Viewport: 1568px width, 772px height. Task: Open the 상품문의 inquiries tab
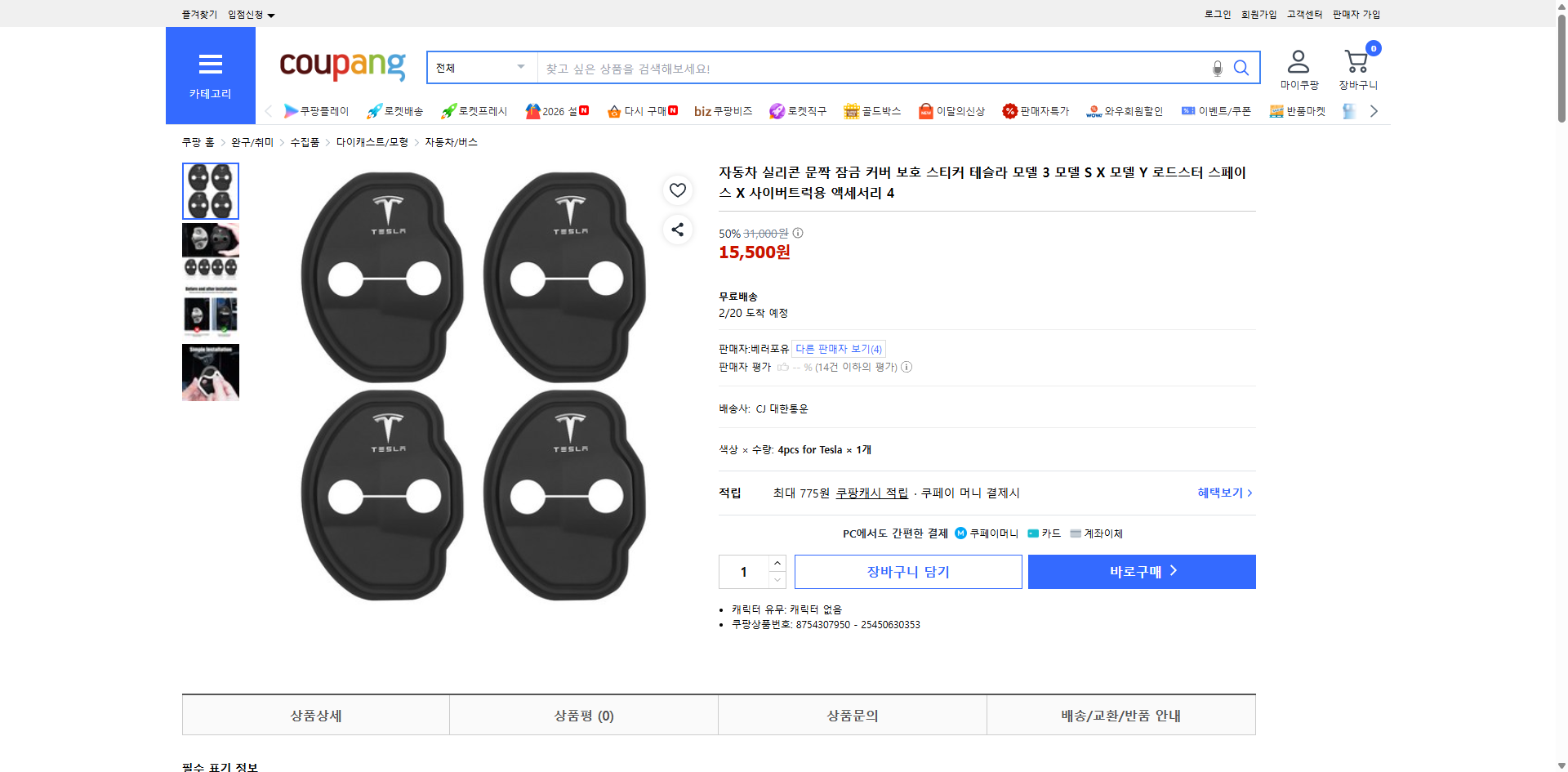click(852, 715)
